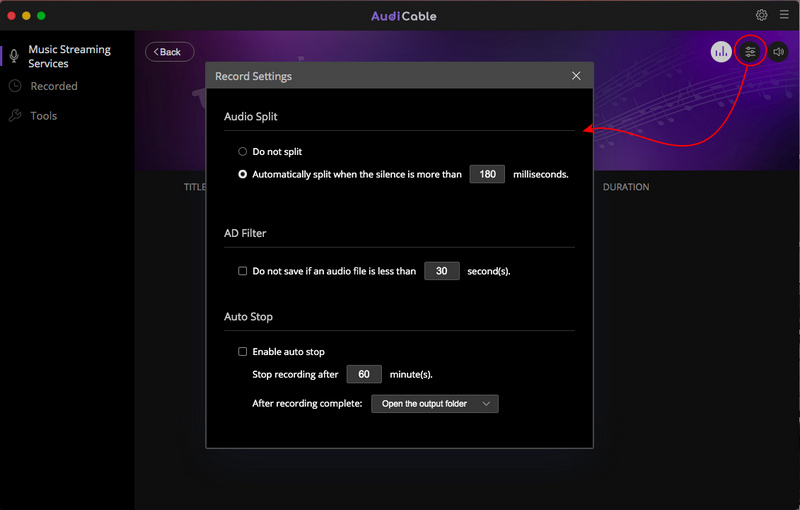Click the clock icon beside Recorded

pyautogui.click(x=15, y=86)
